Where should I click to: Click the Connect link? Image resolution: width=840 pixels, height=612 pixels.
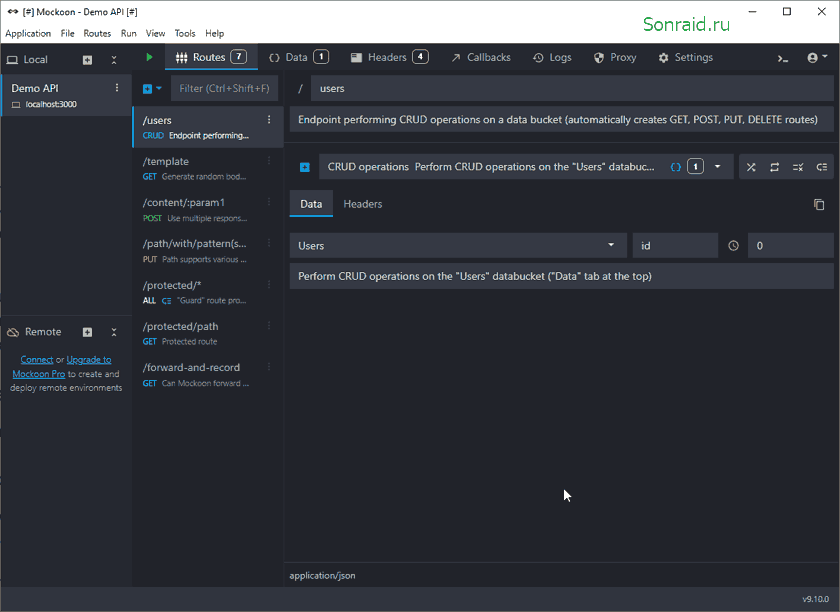point(36,360)
